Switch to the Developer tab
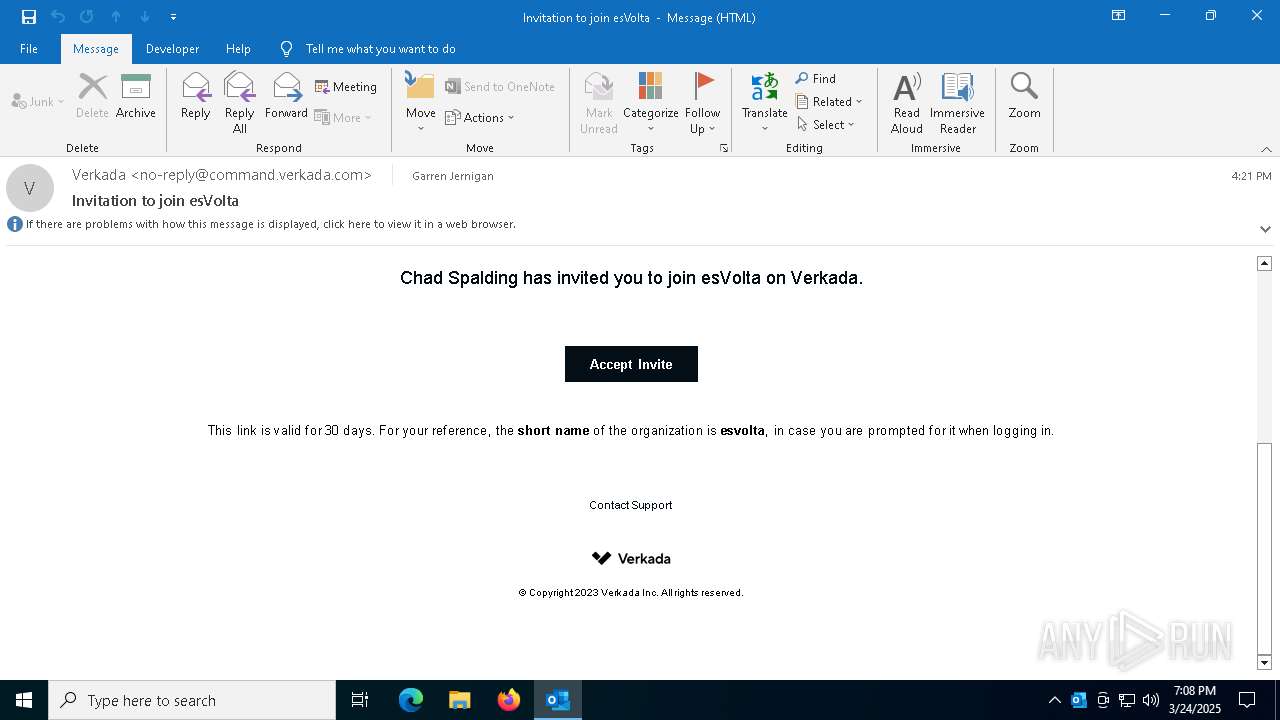 (x=172, y=49)
